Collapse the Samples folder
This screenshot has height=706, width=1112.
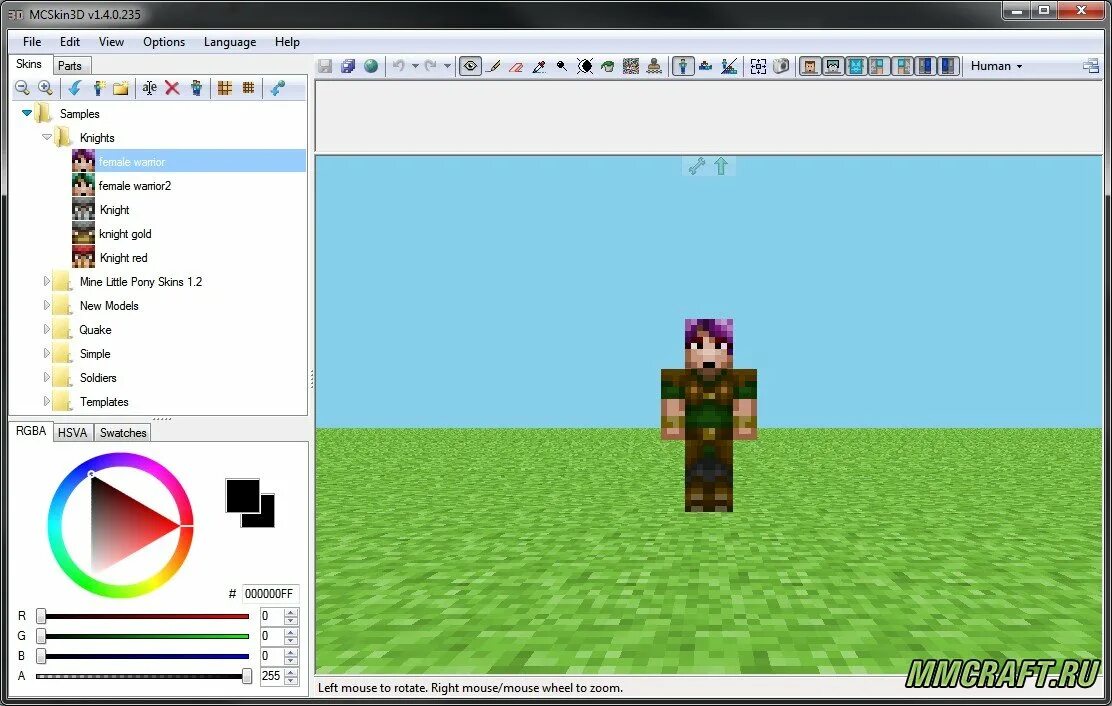point(27,113)
